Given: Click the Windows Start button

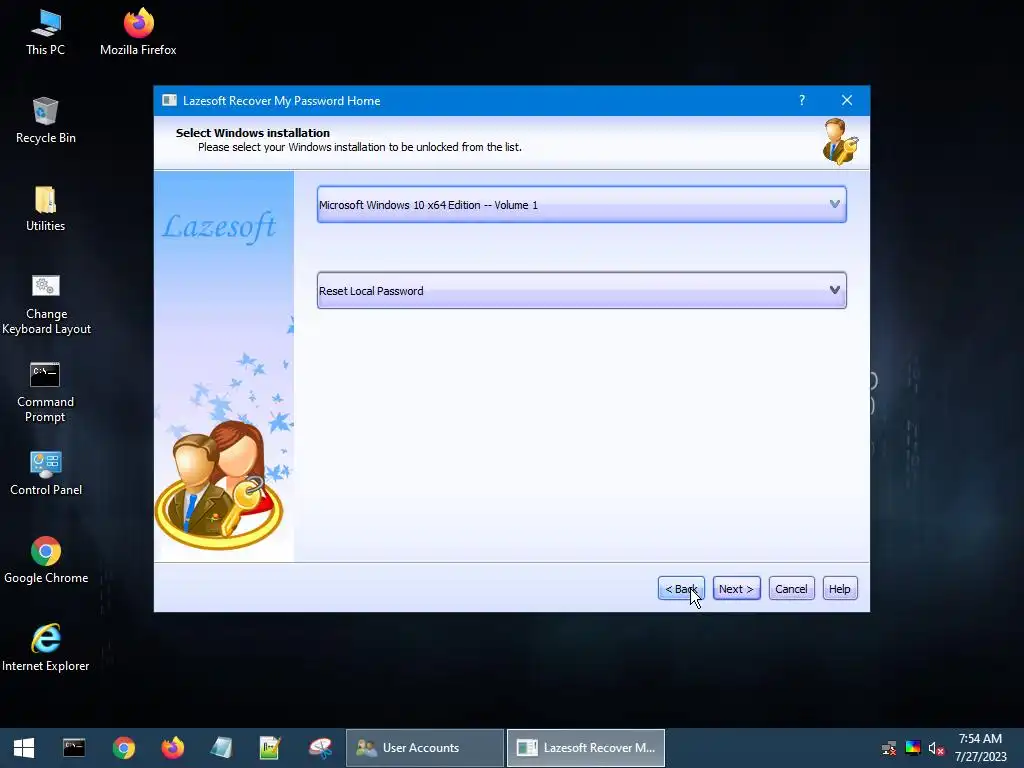Looking at the screenshot, I should click(24, 748).
